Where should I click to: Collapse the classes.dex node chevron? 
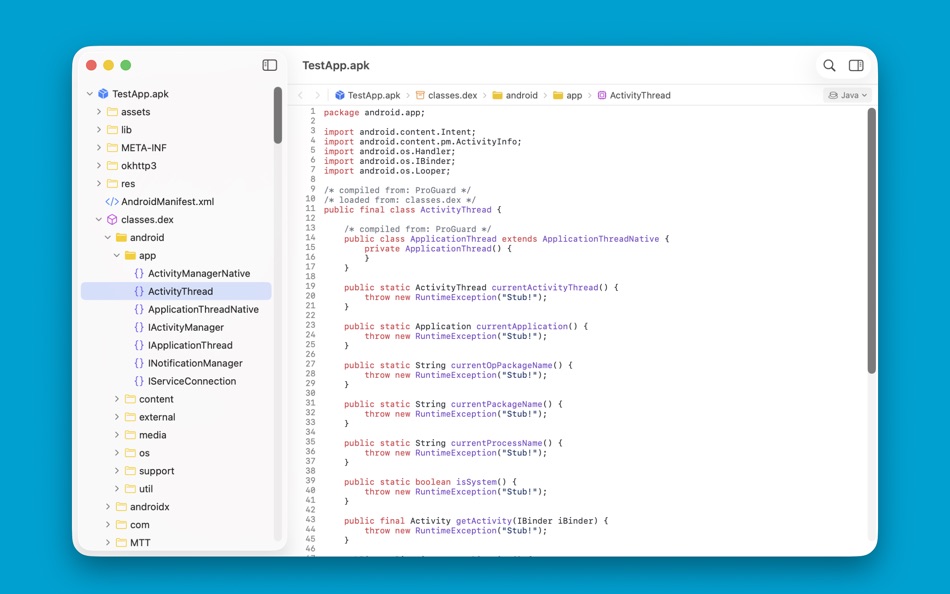[99, 219]
